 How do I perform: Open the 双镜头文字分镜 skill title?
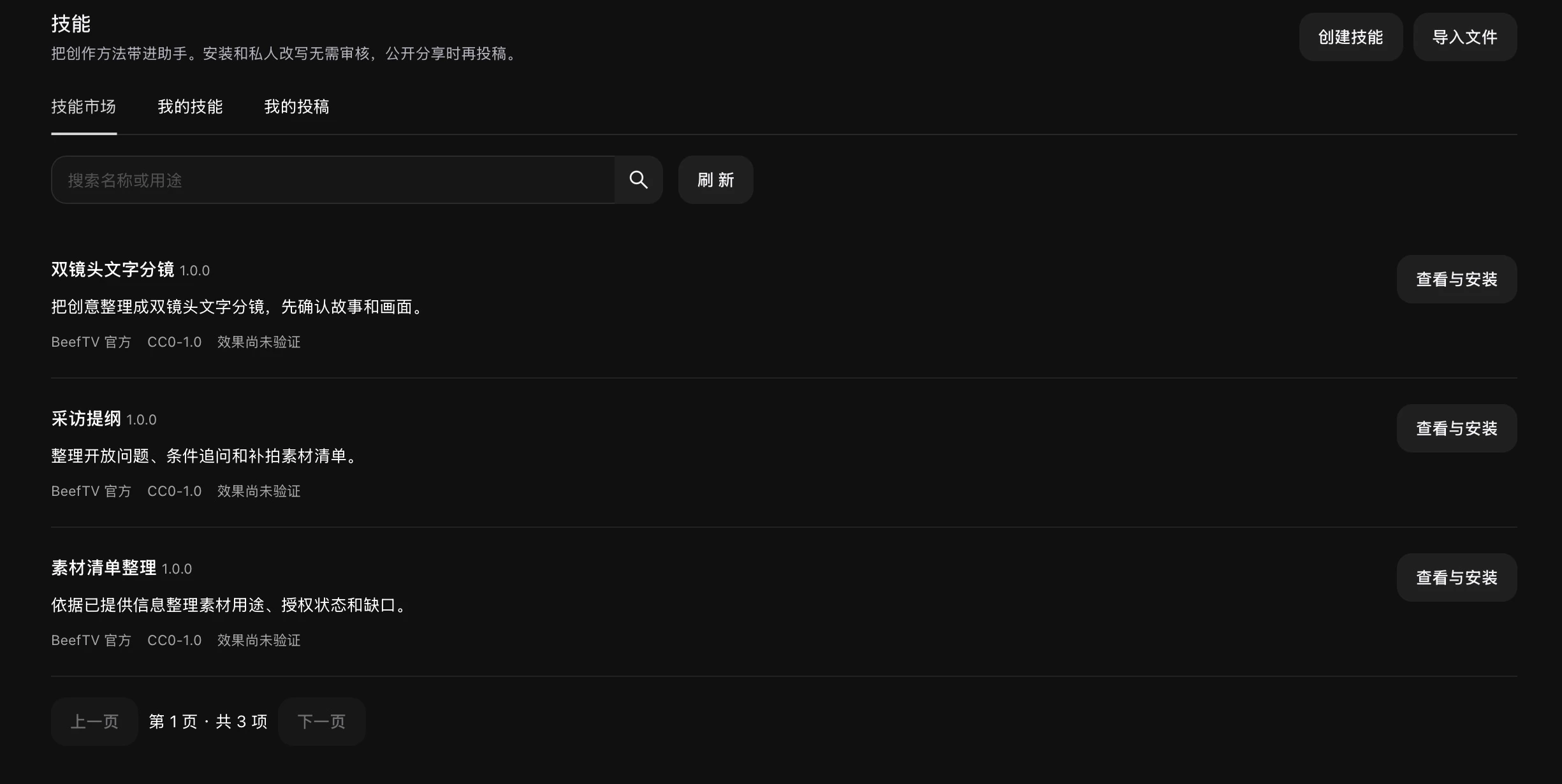(113, 270)
